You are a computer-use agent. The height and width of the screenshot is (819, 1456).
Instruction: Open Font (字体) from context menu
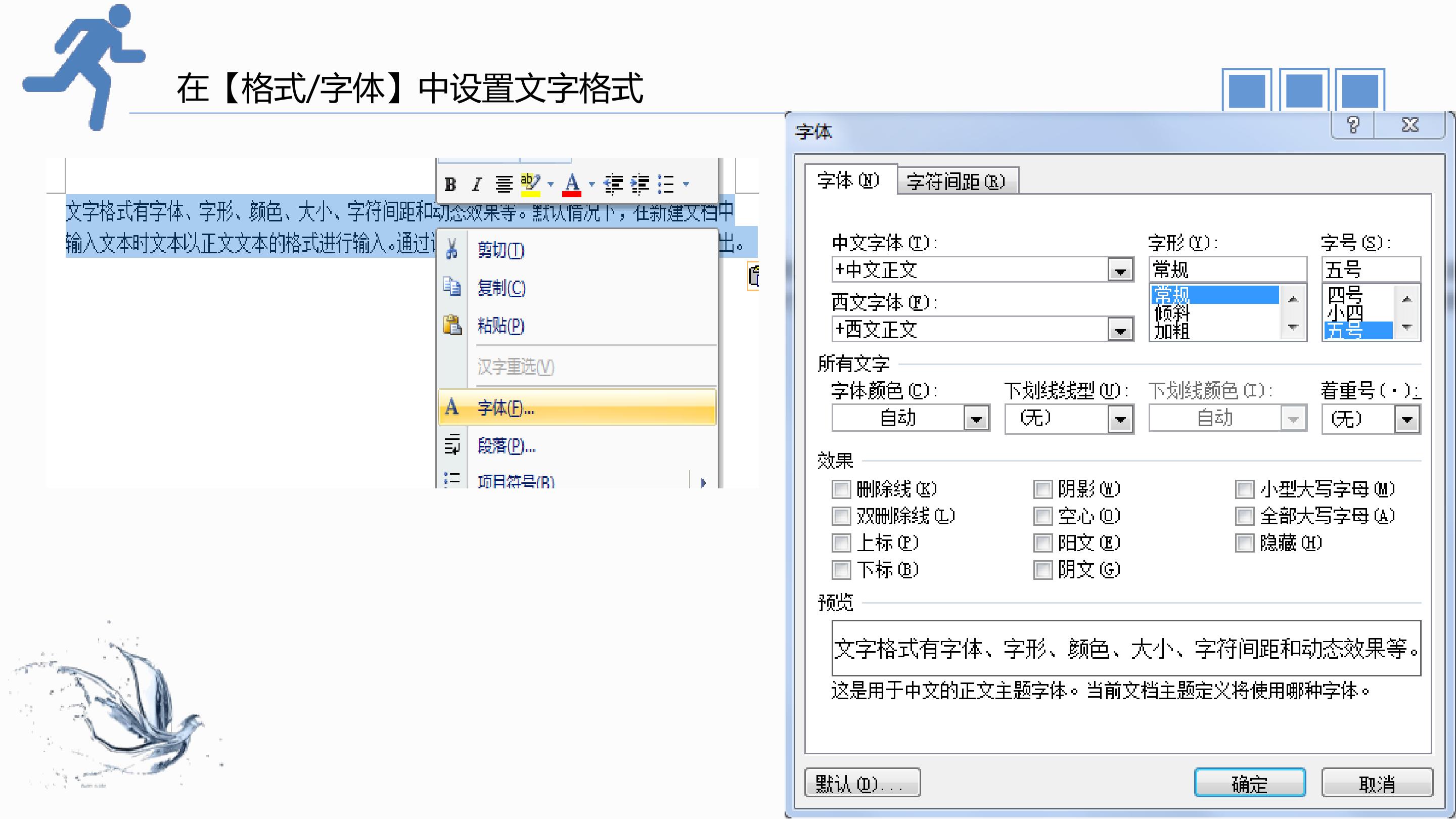[x=577, y=407]
